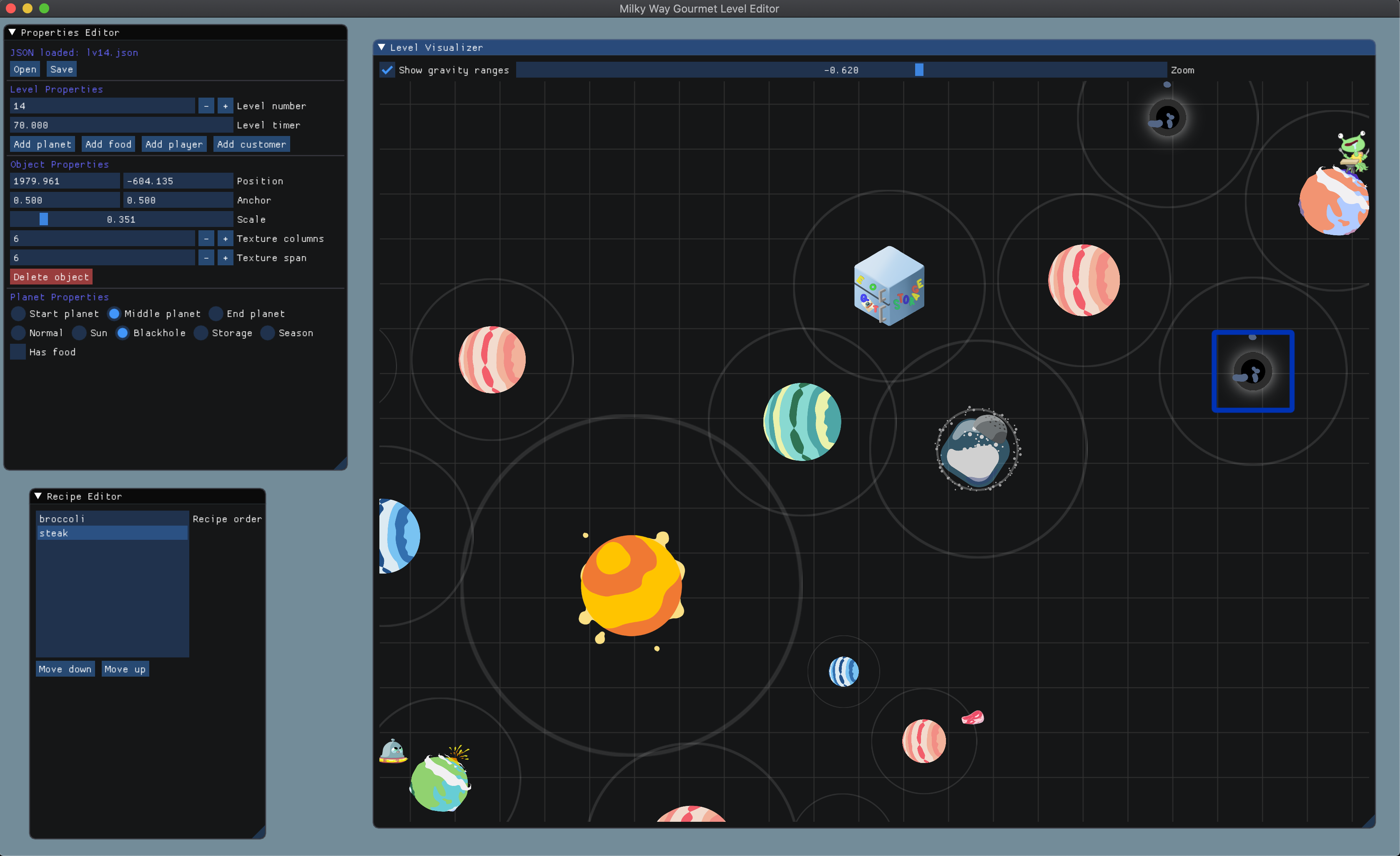Collapse the Properties Editor panel
Viewport: 1400px width, 856px height.
pos(12,33)
